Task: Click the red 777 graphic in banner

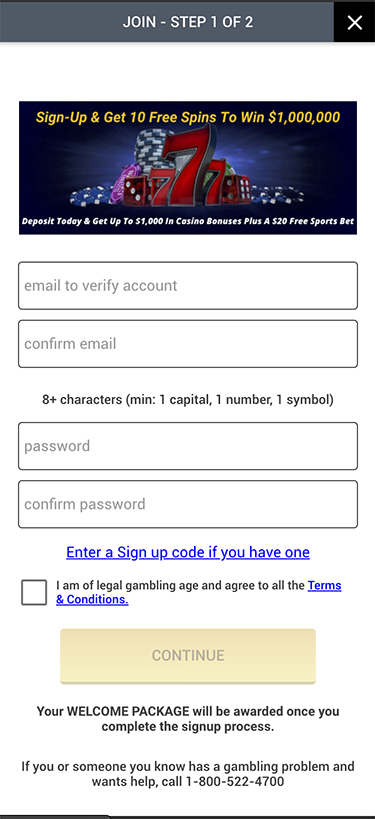Action: point(184,166)
